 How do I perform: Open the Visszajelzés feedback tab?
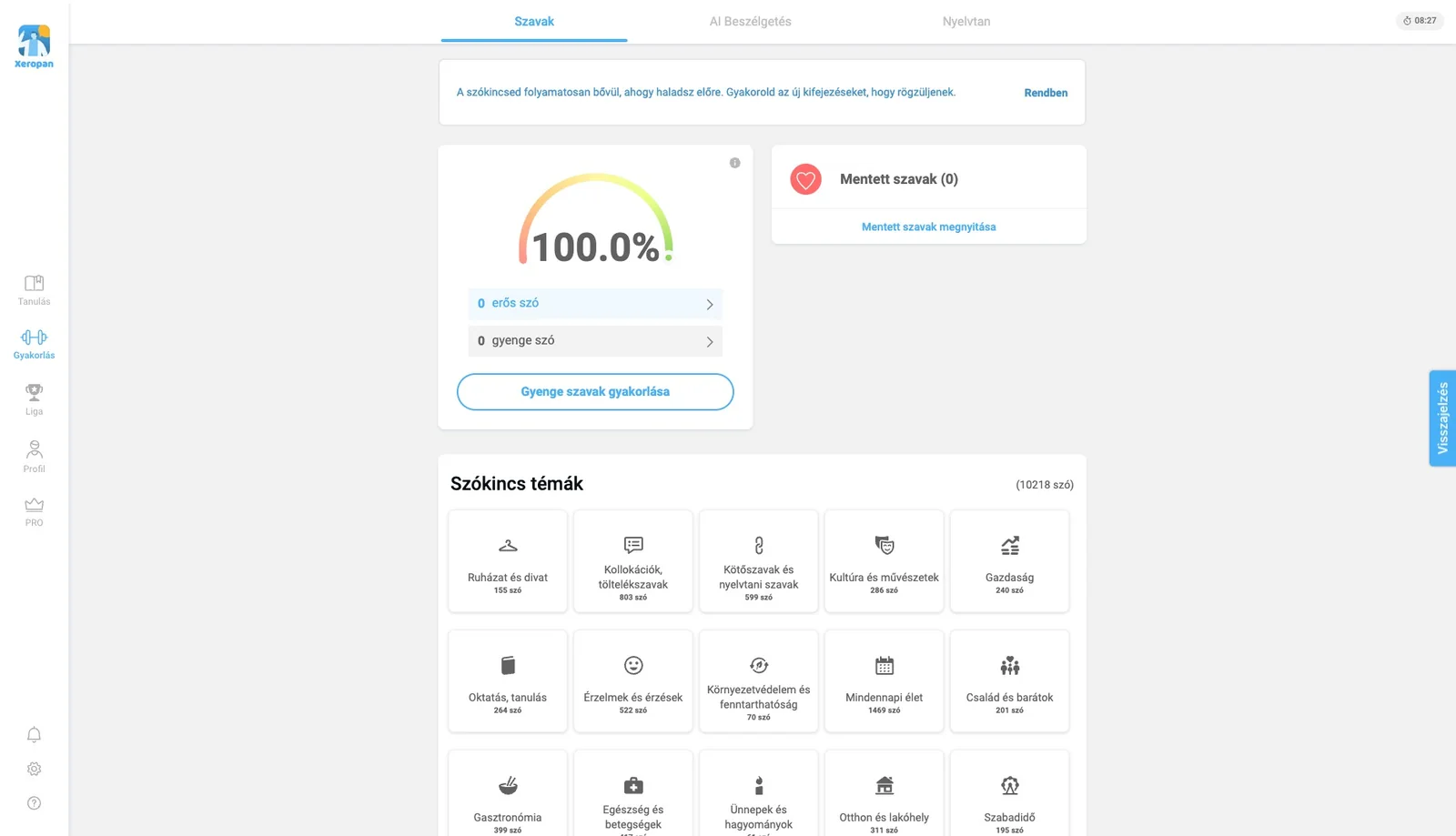[1442, 418]
